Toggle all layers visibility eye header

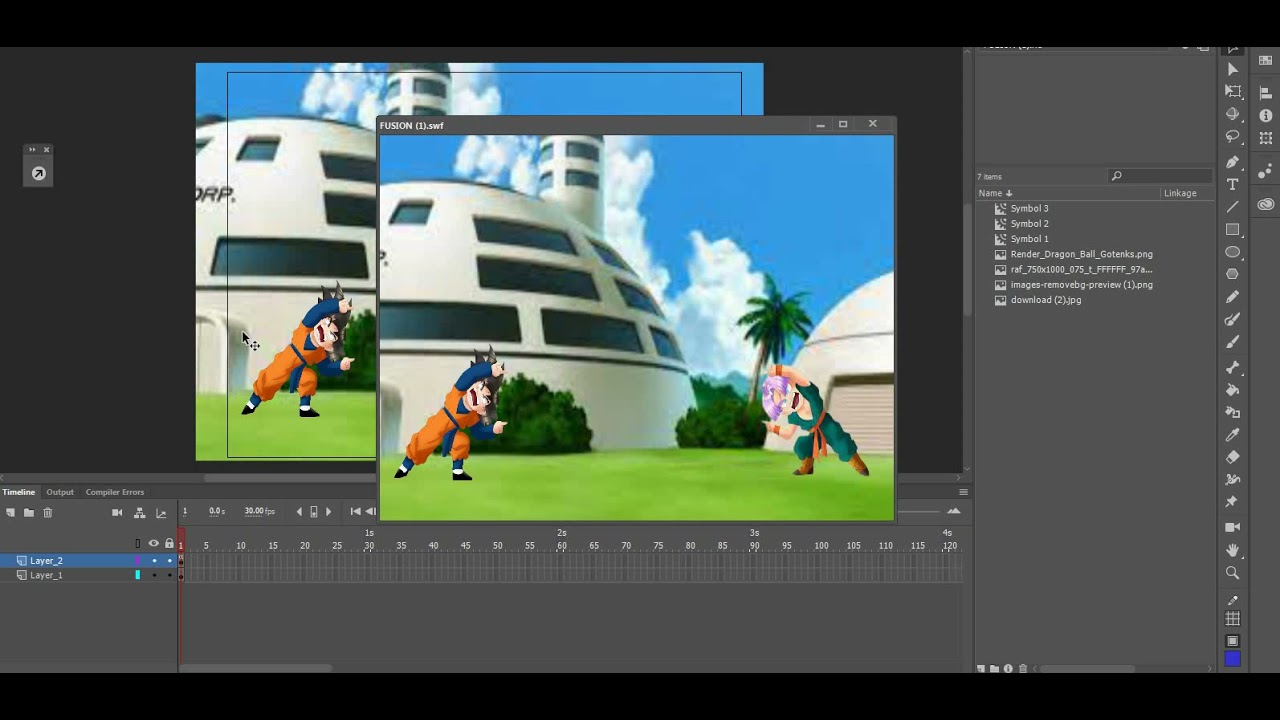tap(154, 544)
